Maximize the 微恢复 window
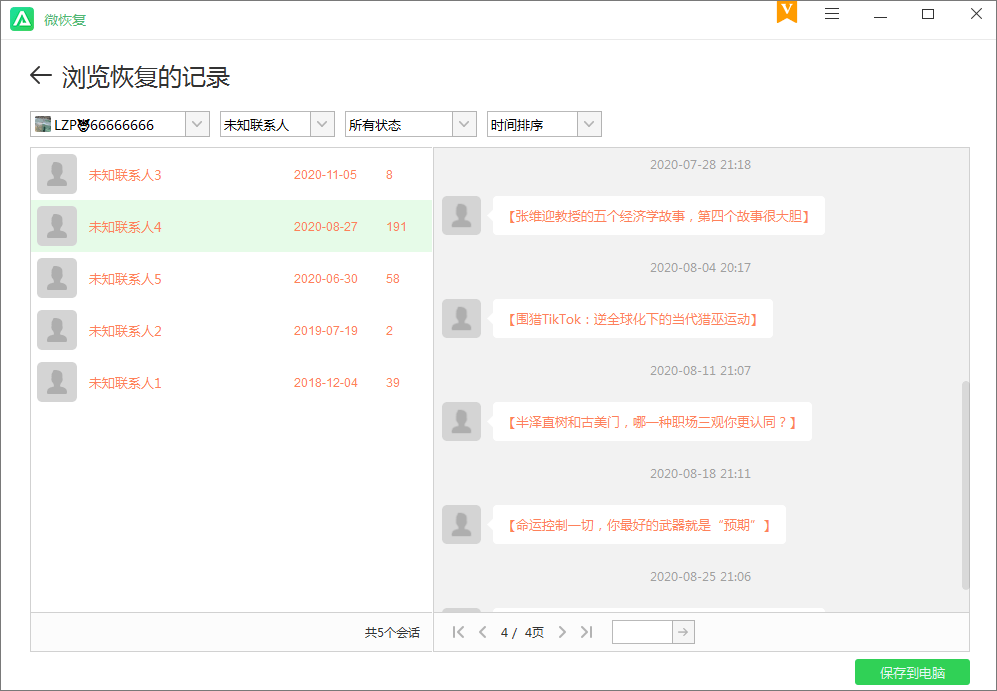997x691 pixels. pyautogui.click(x=928, y=13)
